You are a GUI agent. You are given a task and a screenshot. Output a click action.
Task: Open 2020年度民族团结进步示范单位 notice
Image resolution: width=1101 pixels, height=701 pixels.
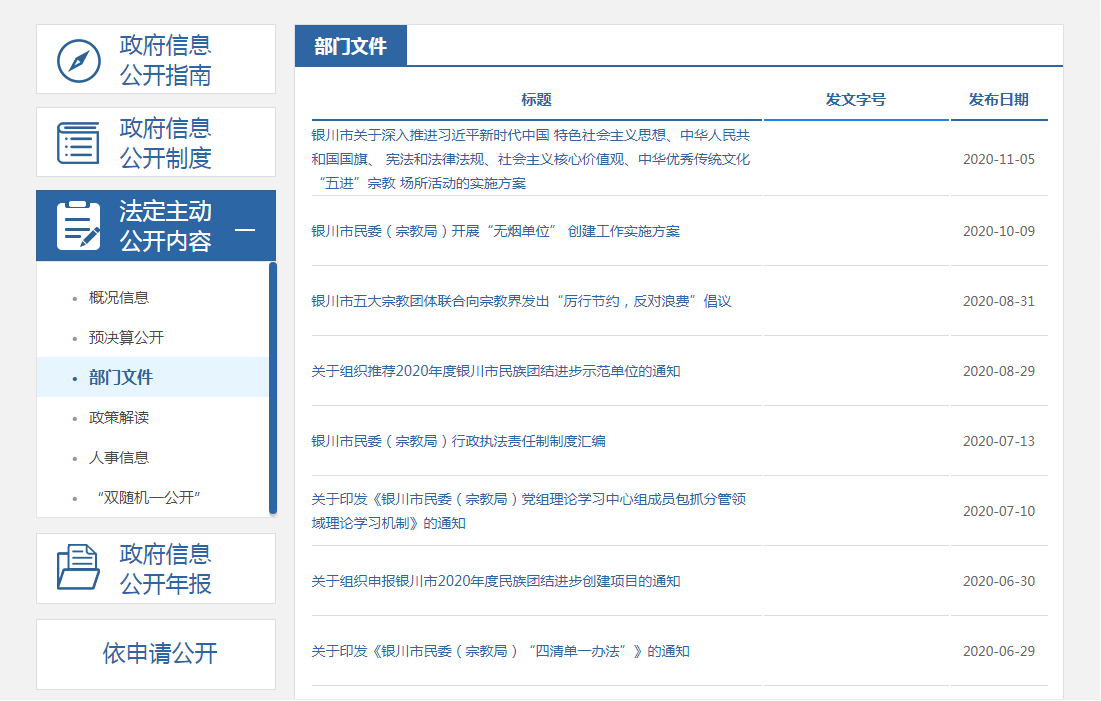point(496,371)
